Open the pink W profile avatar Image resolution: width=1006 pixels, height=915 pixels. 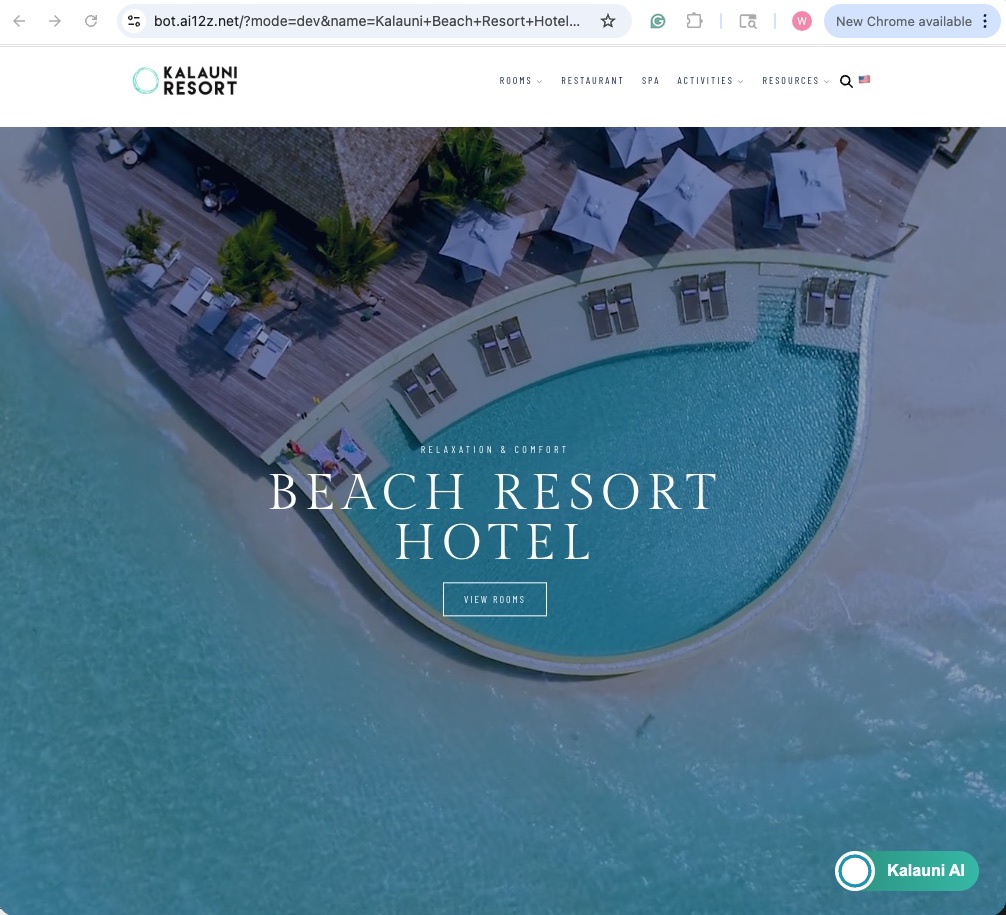801,21
